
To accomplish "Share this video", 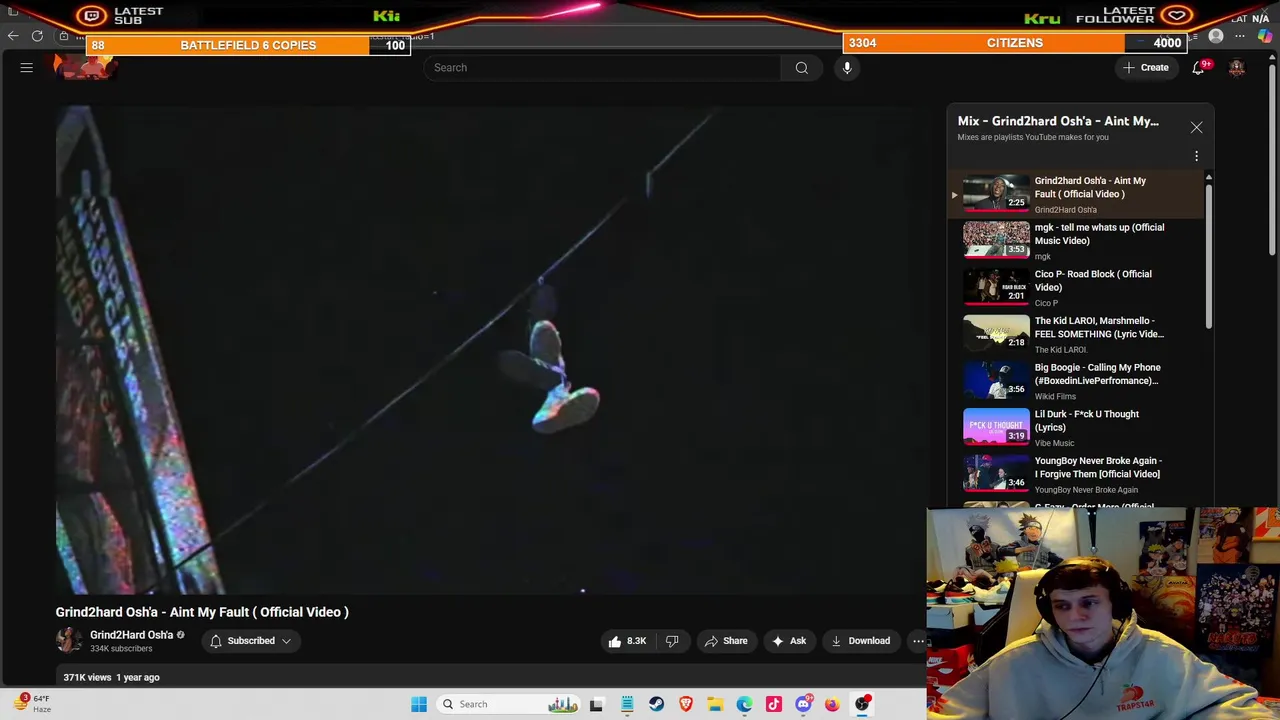I will 726,641.
